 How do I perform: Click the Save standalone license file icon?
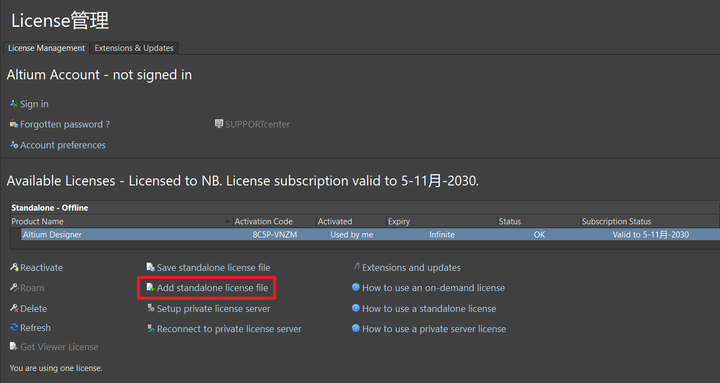coord(150,267)
